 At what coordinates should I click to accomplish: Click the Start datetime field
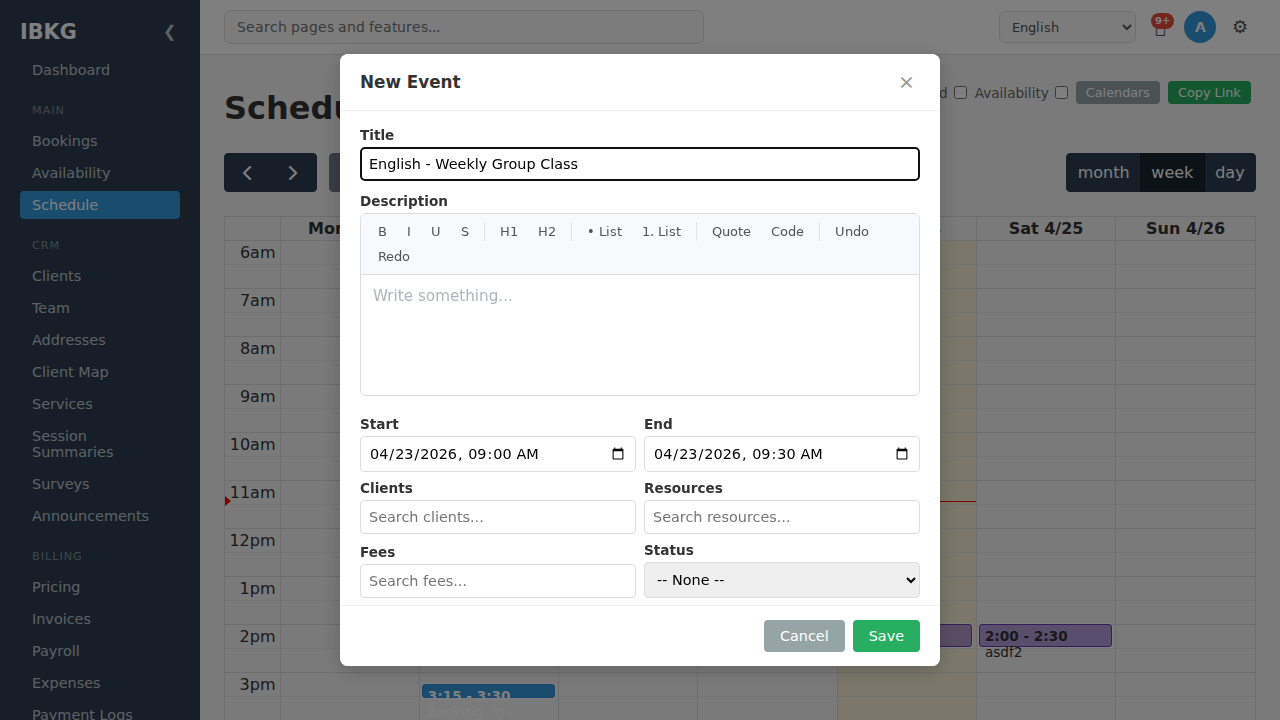coord(498,454)
